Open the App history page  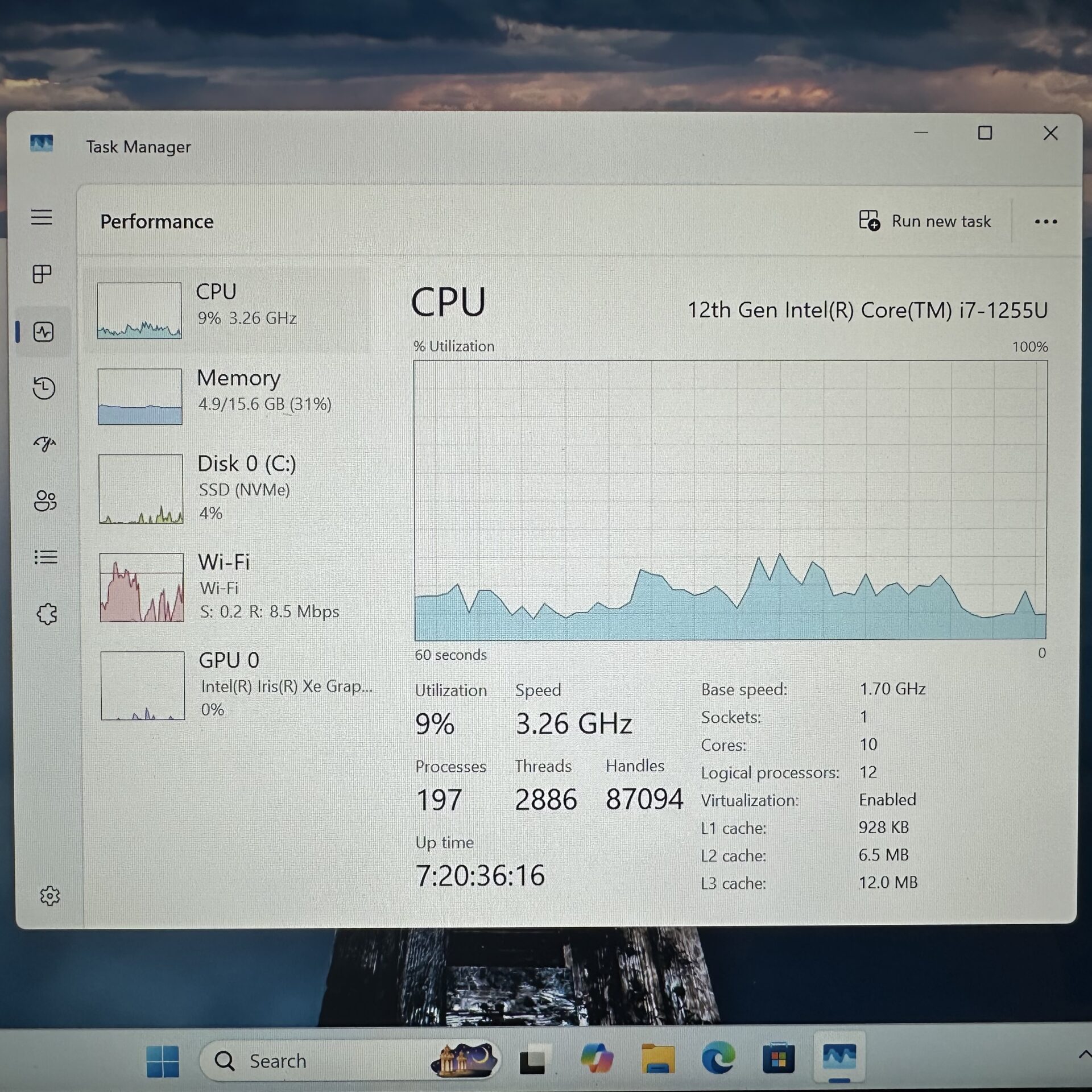pos(44,388)
